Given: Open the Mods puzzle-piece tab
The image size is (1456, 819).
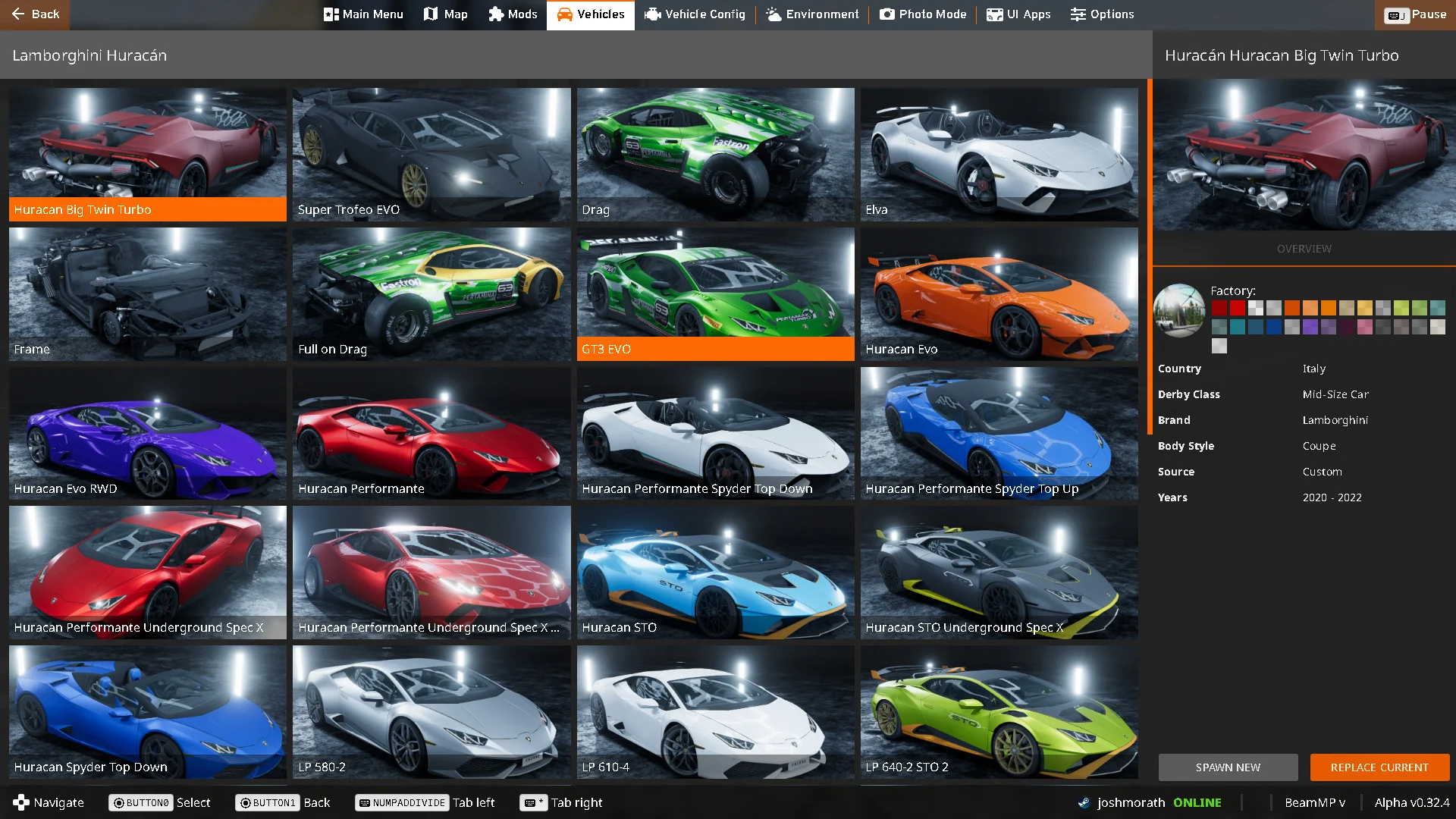Looking at the screenshot, I should coord(496,14).
